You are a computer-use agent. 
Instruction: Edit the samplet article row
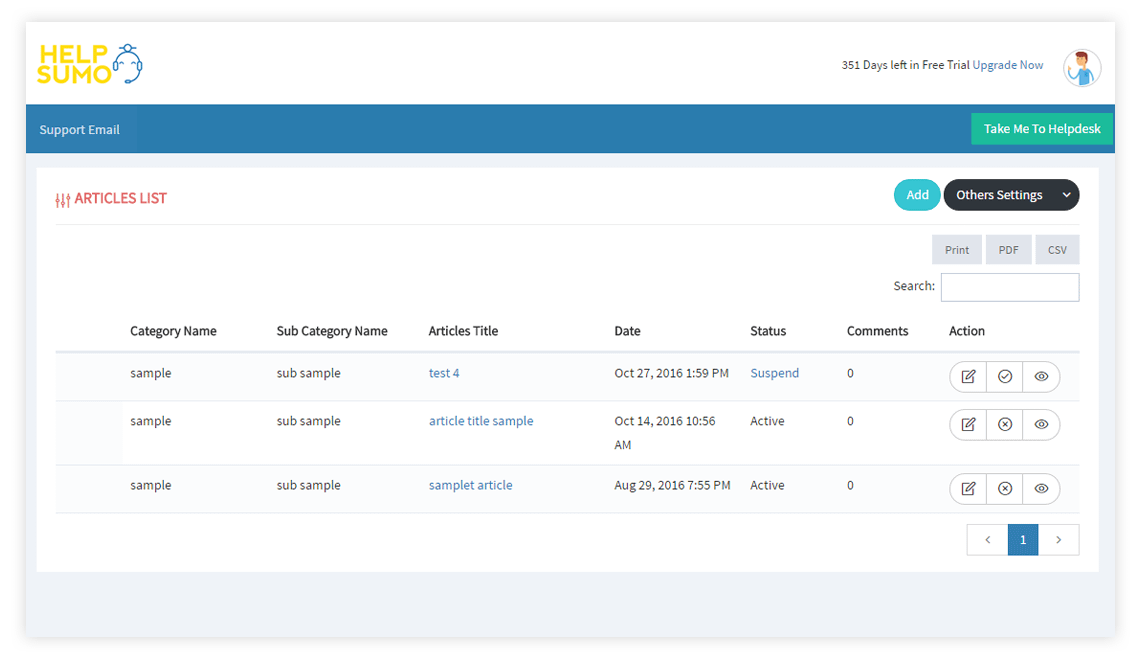(x=968, y=488)
